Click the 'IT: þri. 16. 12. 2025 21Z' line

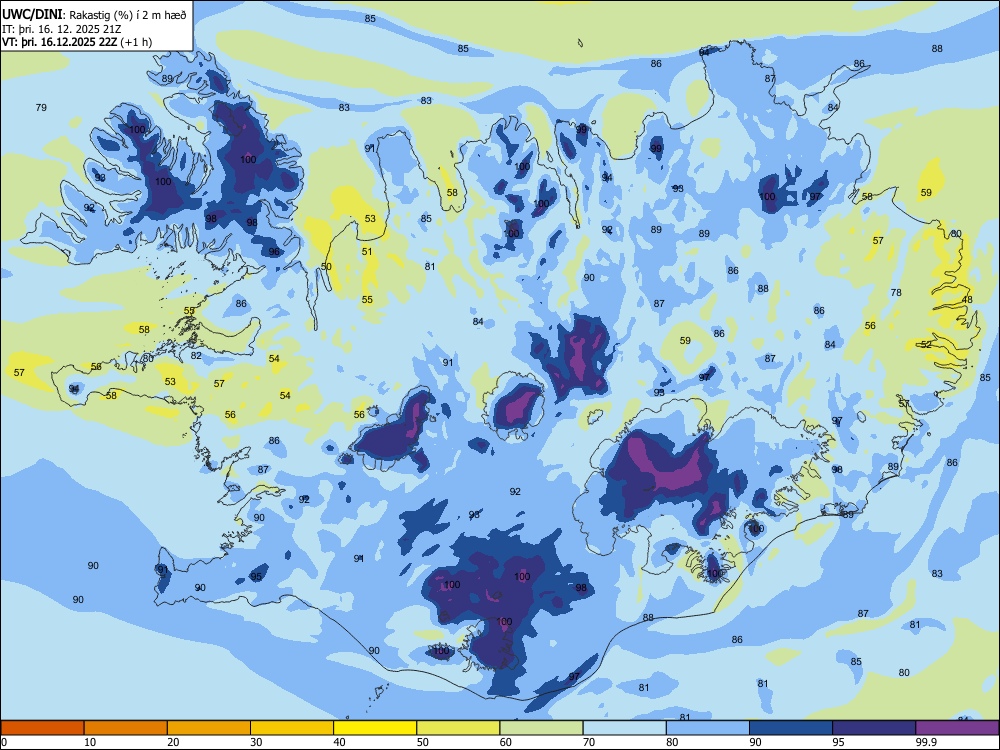[62, 29]
